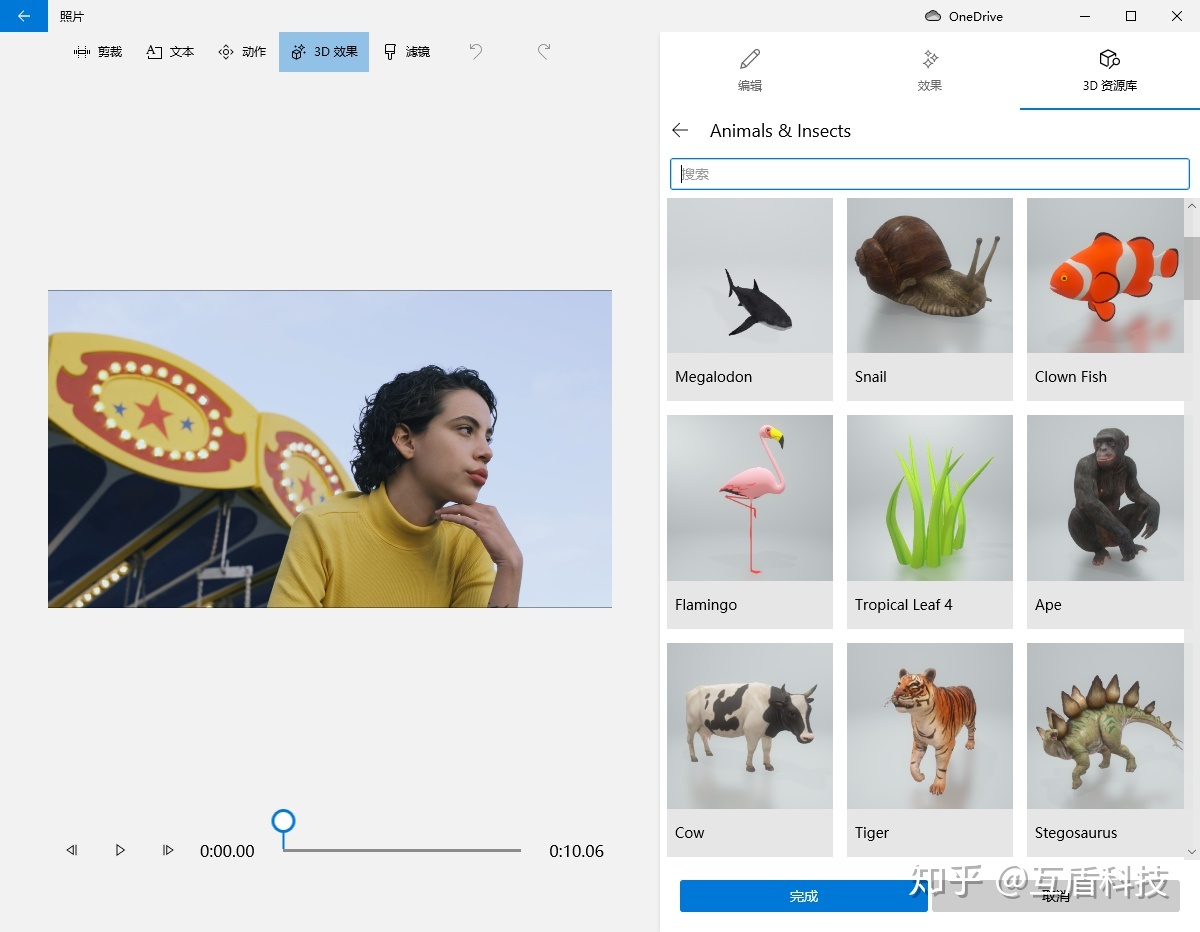Switch to the 编辑 tab
Image resolution: width=1200 pixels, height=932 pixels.
pyautogui.click(x=750, y=71)
